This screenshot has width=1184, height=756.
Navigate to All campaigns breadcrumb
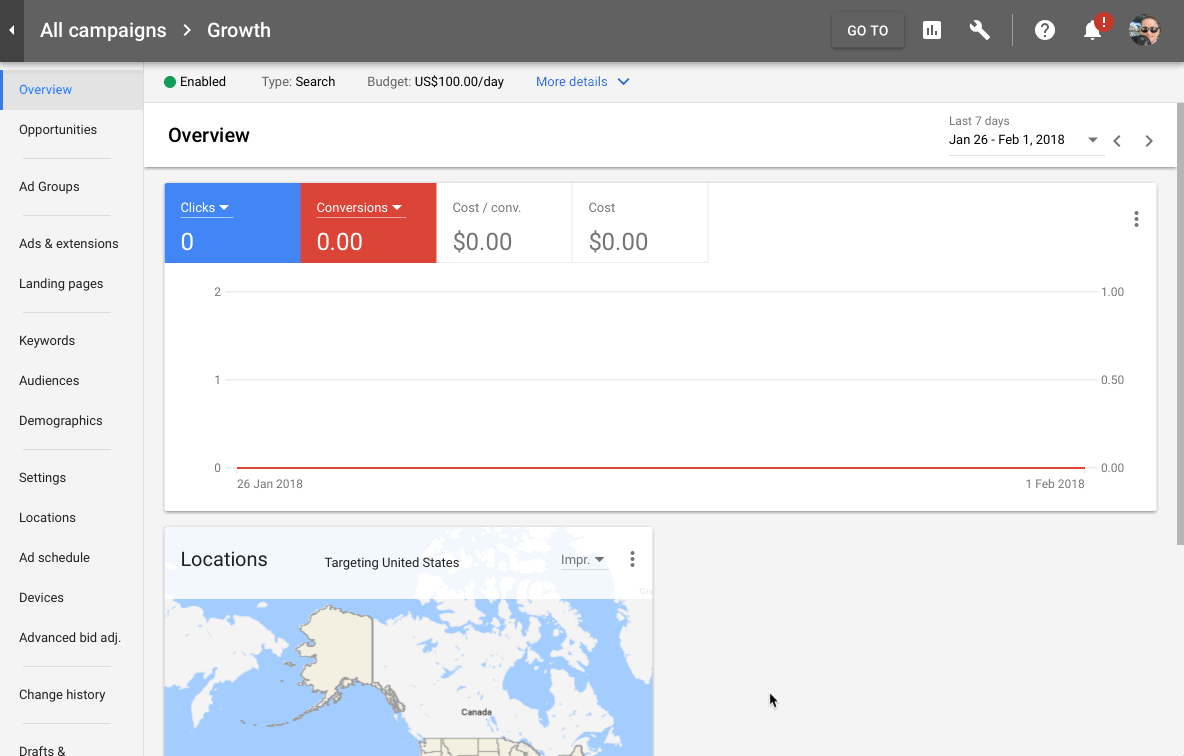tap(103, 30)
